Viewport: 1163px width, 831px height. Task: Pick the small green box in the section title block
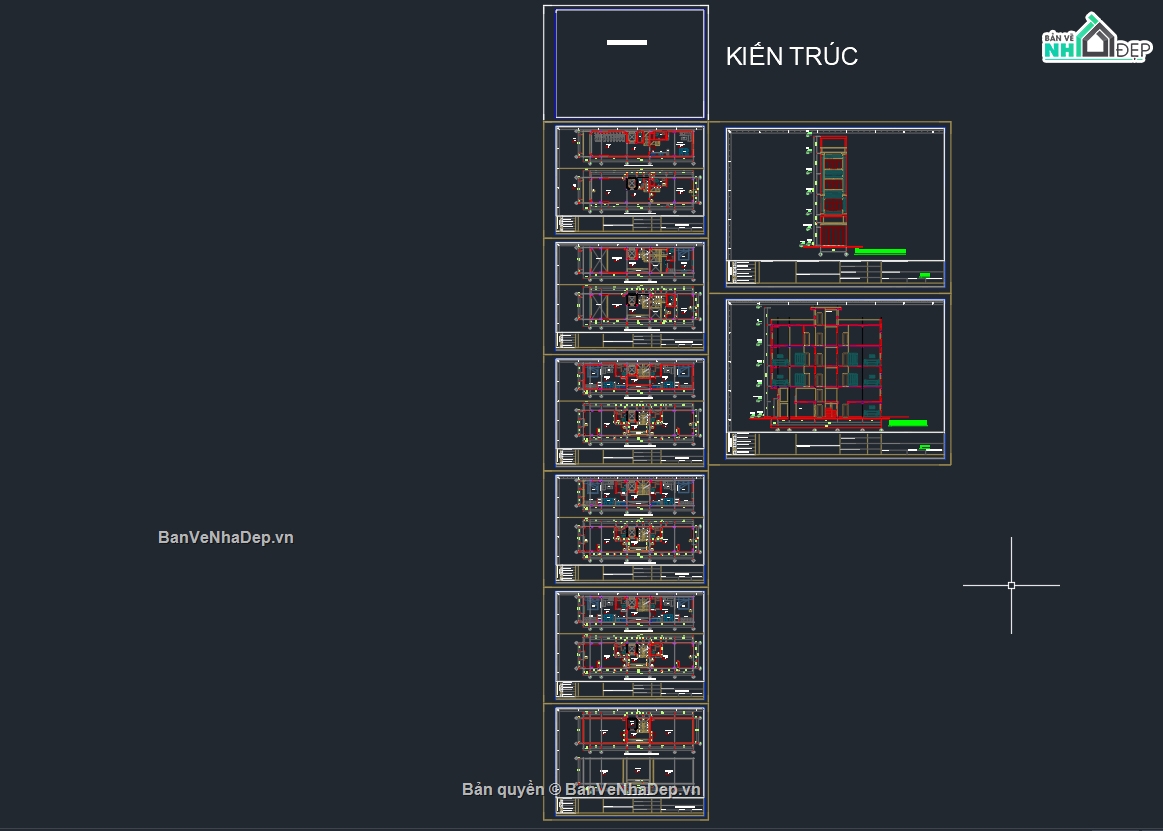[925, 448]
